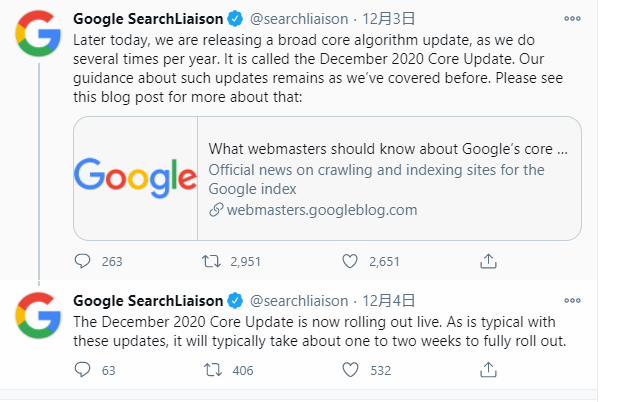Like the December 4 rollout tweet
The image size is (622, 402).
pyautogui.click(x=350, y=371)
